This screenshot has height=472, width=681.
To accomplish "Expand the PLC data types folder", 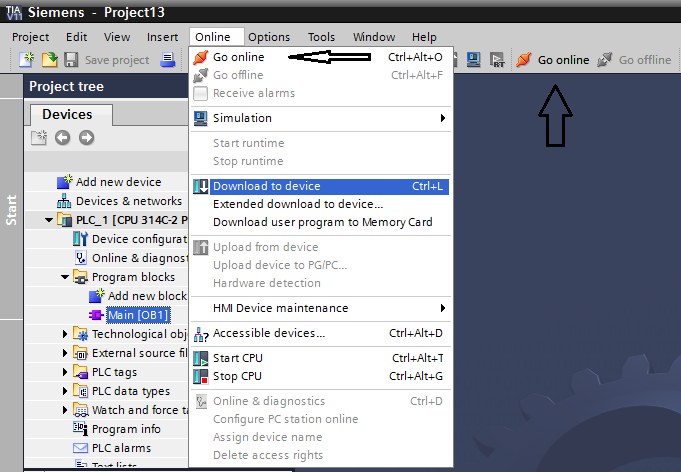I will (x=65, y=391).
